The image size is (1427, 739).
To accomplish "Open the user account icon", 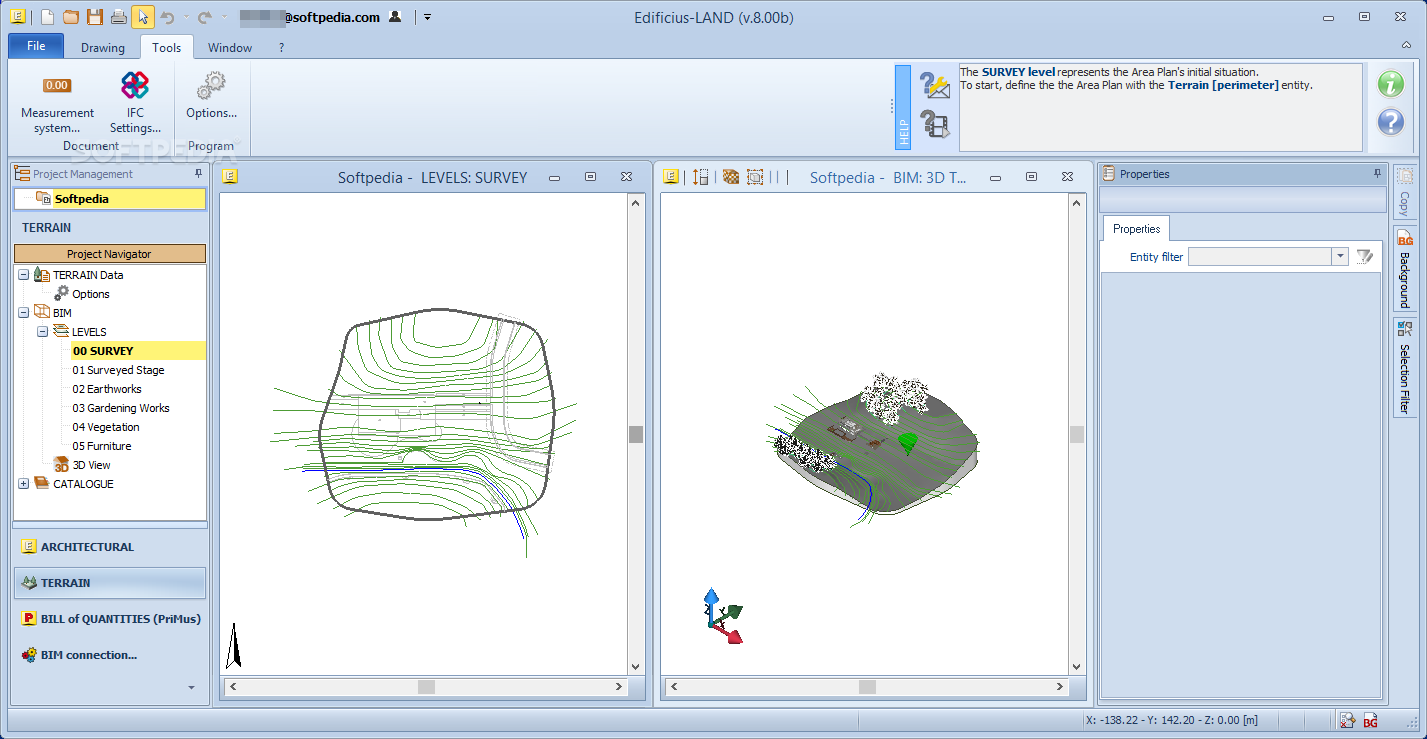I will click(x=395, y=17).
